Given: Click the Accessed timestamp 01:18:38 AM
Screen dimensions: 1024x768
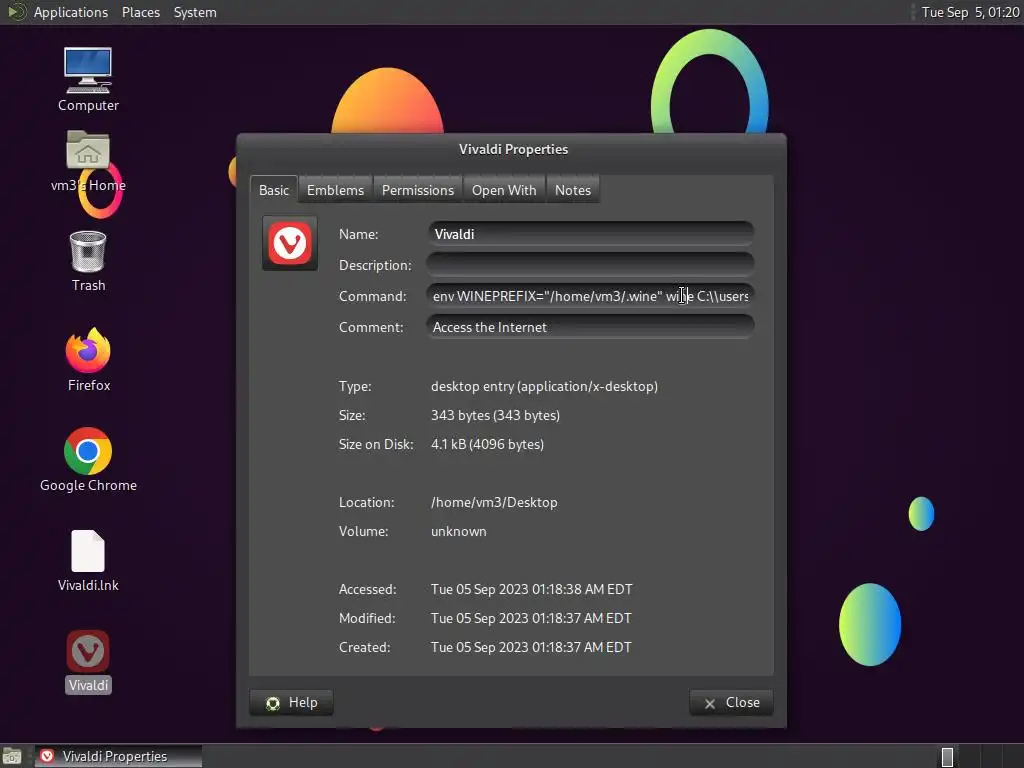Looking at the screenshot, I should [x=532, y=589].
